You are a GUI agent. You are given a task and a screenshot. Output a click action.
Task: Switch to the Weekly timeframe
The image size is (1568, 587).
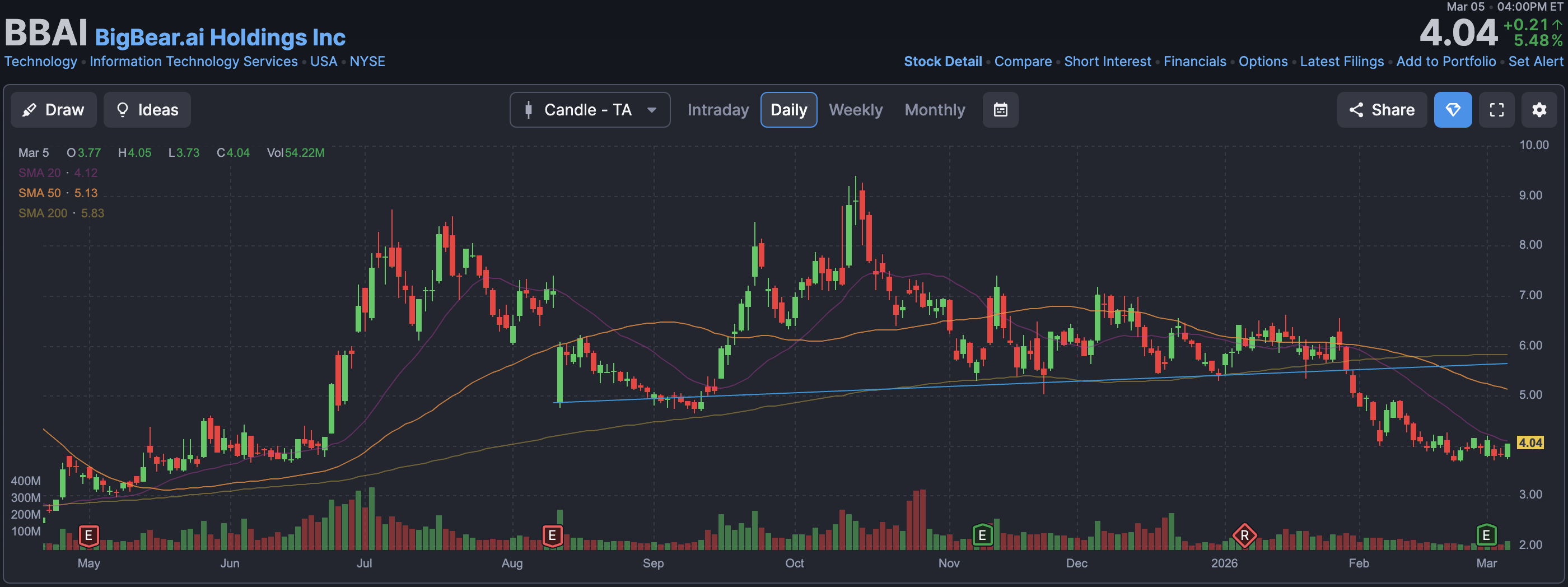pos(855,110)
